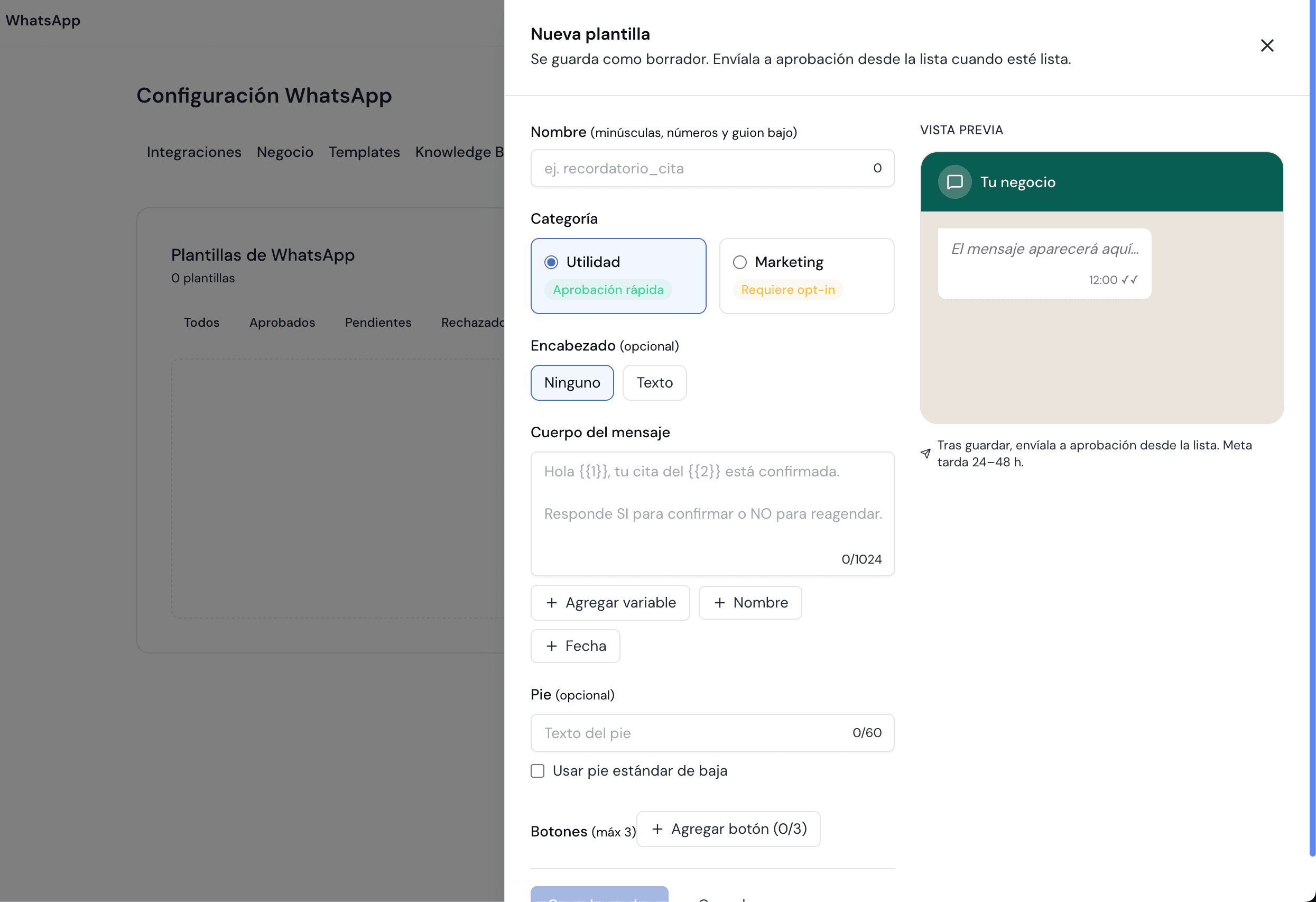
Task: Click the panel's vertical scrollbar
Action: click(1312, 428)
